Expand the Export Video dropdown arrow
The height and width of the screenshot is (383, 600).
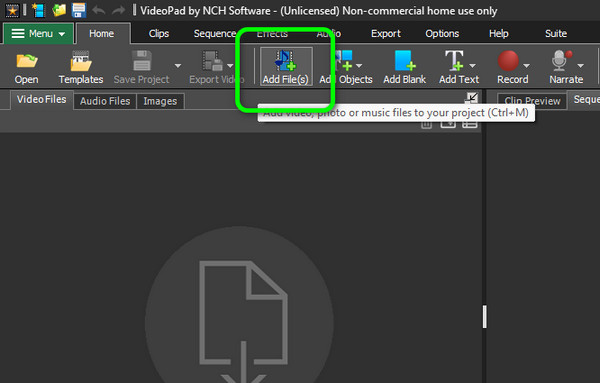(230, 66)
